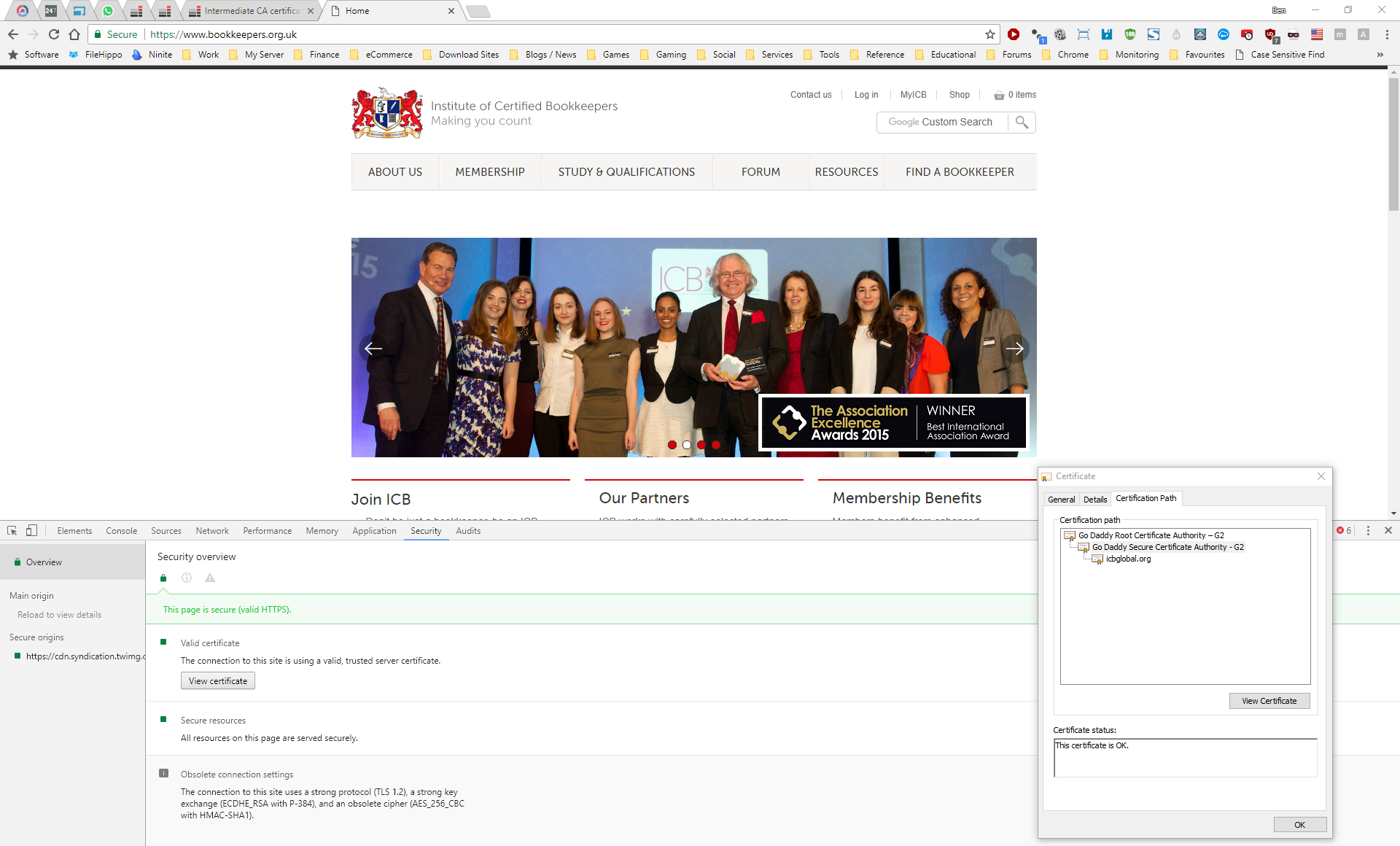Open the shopping basket icon next to 0 items
The image size is (1400, 846).
(999, 96)
